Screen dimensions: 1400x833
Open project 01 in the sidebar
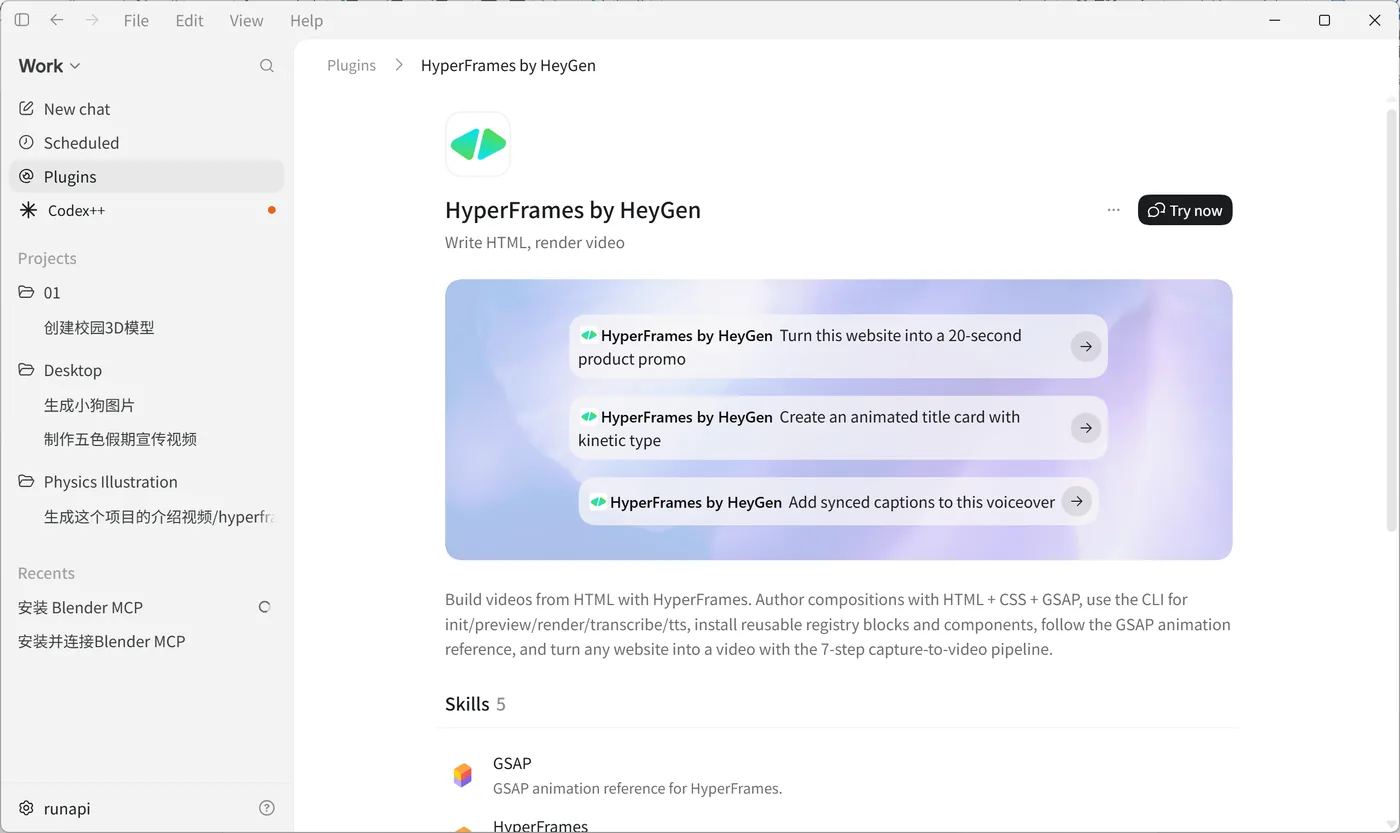[147, 293]
